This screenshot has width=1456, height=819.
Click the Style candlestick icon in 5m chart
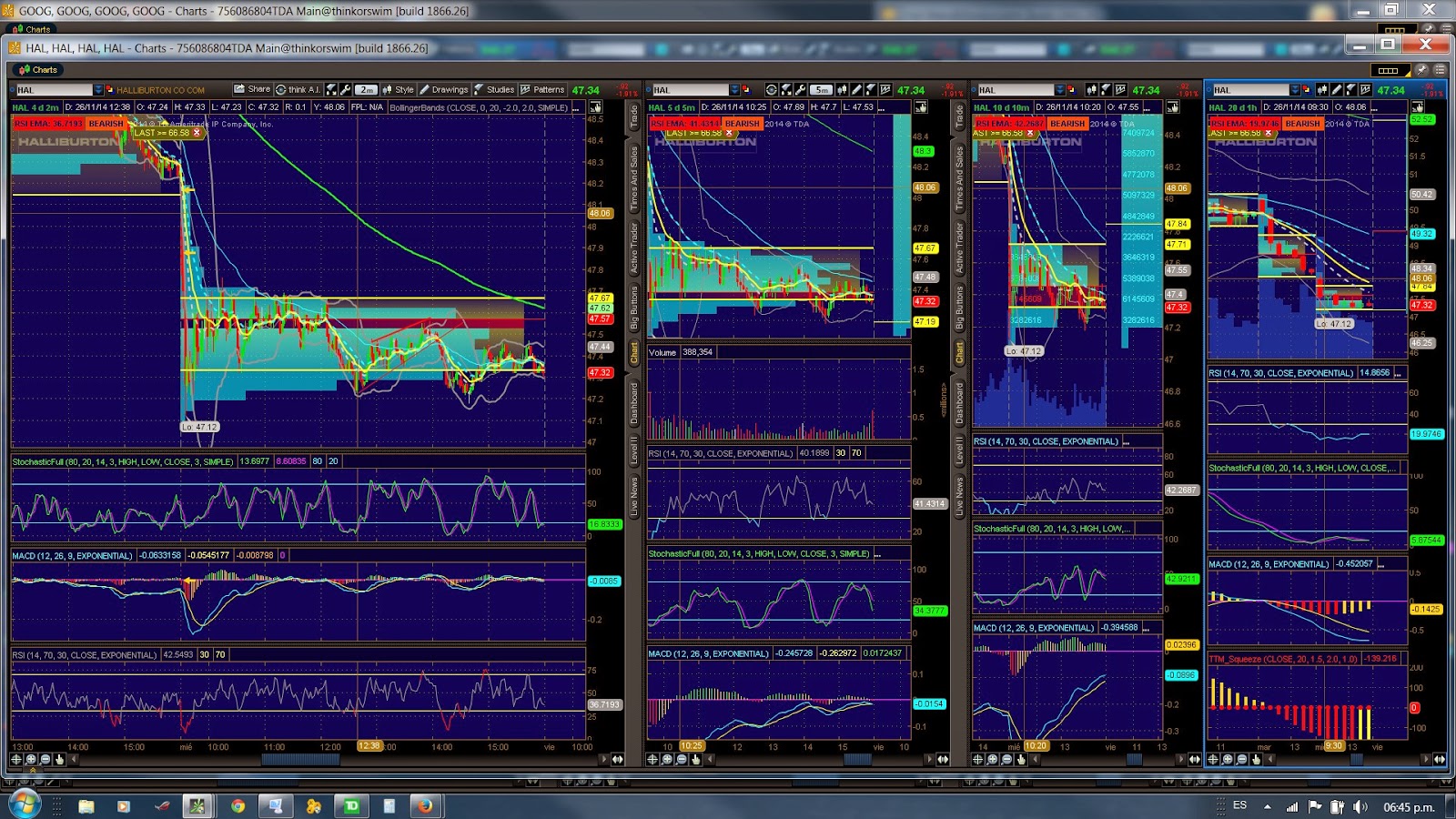tap(842, 90)
